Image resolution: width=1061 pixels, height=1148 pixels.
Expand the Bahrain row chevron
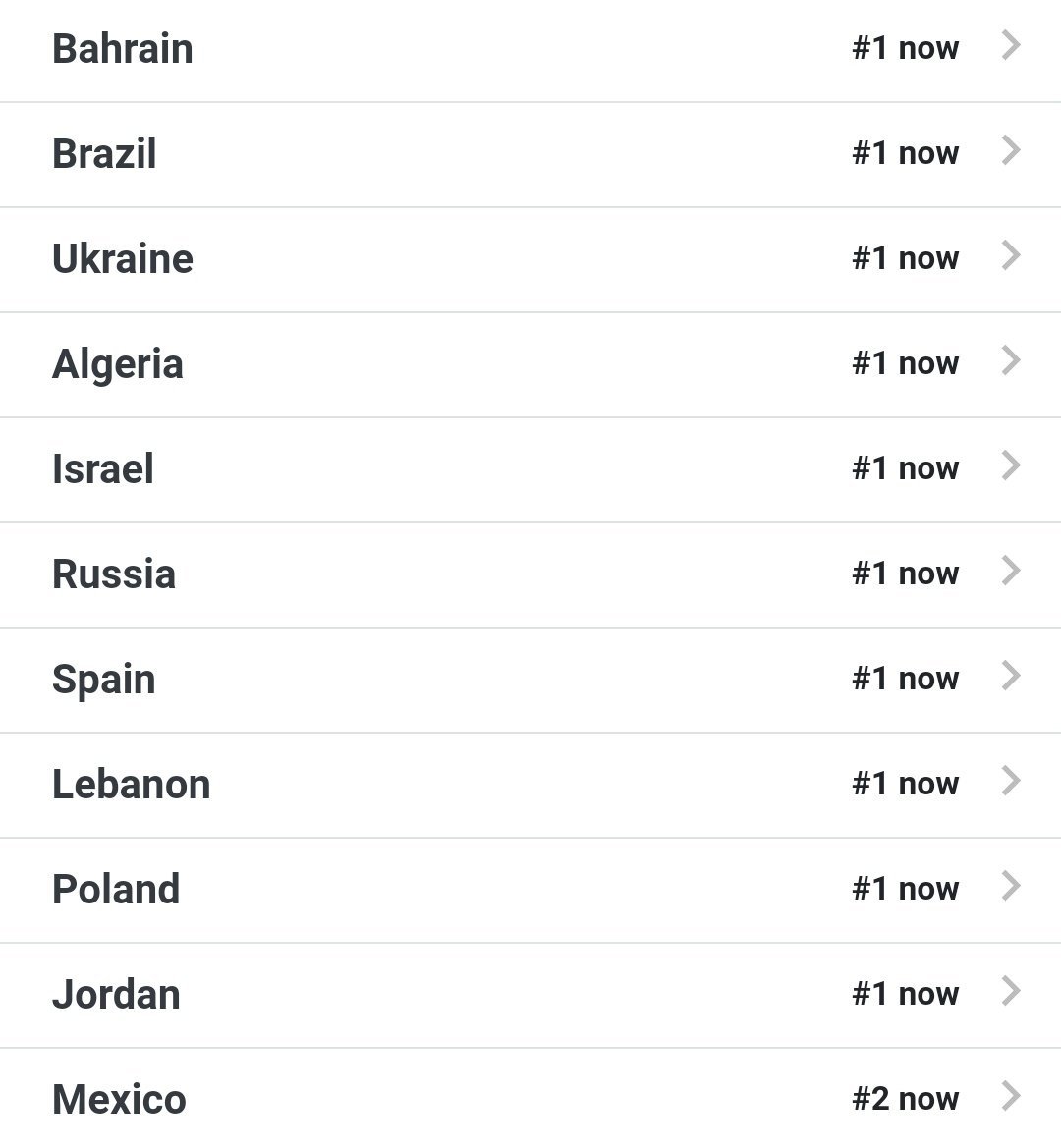click(1011, 45)
